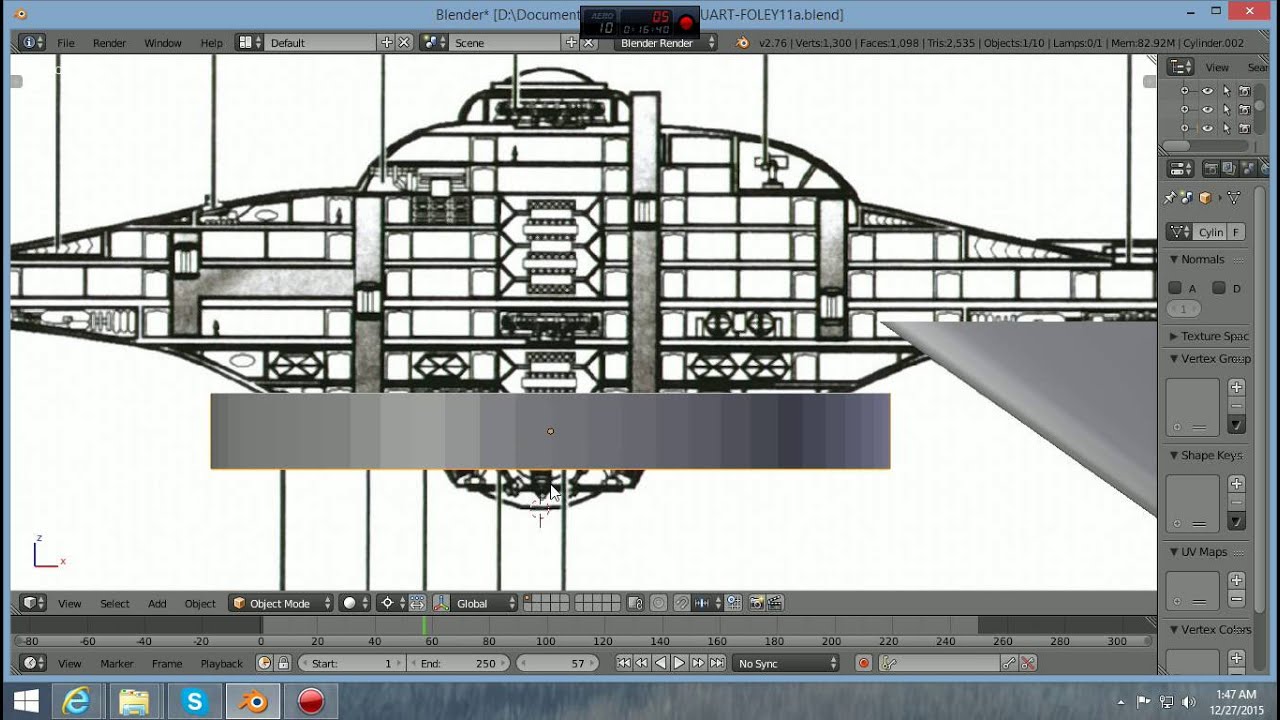Screen dimensions: 1280x720
Task: Open Blender from the Windows taskbar
Action: coord(253,701)
